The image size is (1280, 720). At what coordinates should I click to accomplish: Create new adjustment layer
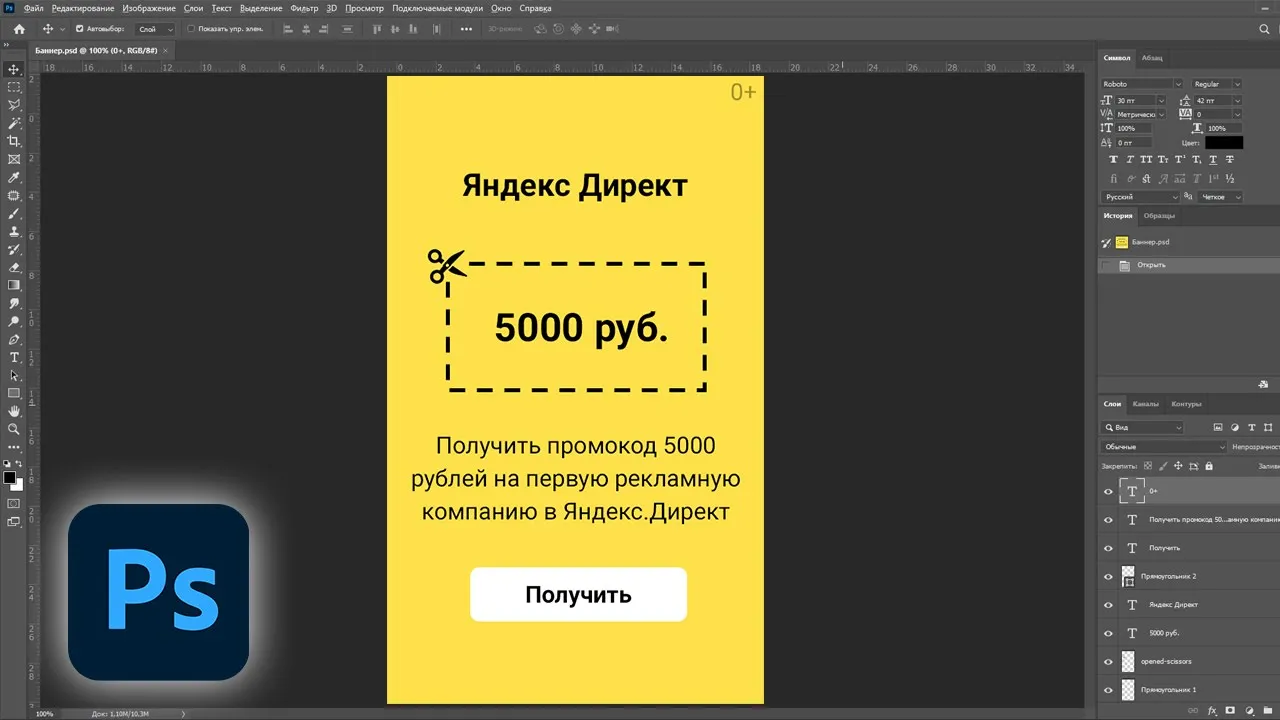tap(1247, 711)
